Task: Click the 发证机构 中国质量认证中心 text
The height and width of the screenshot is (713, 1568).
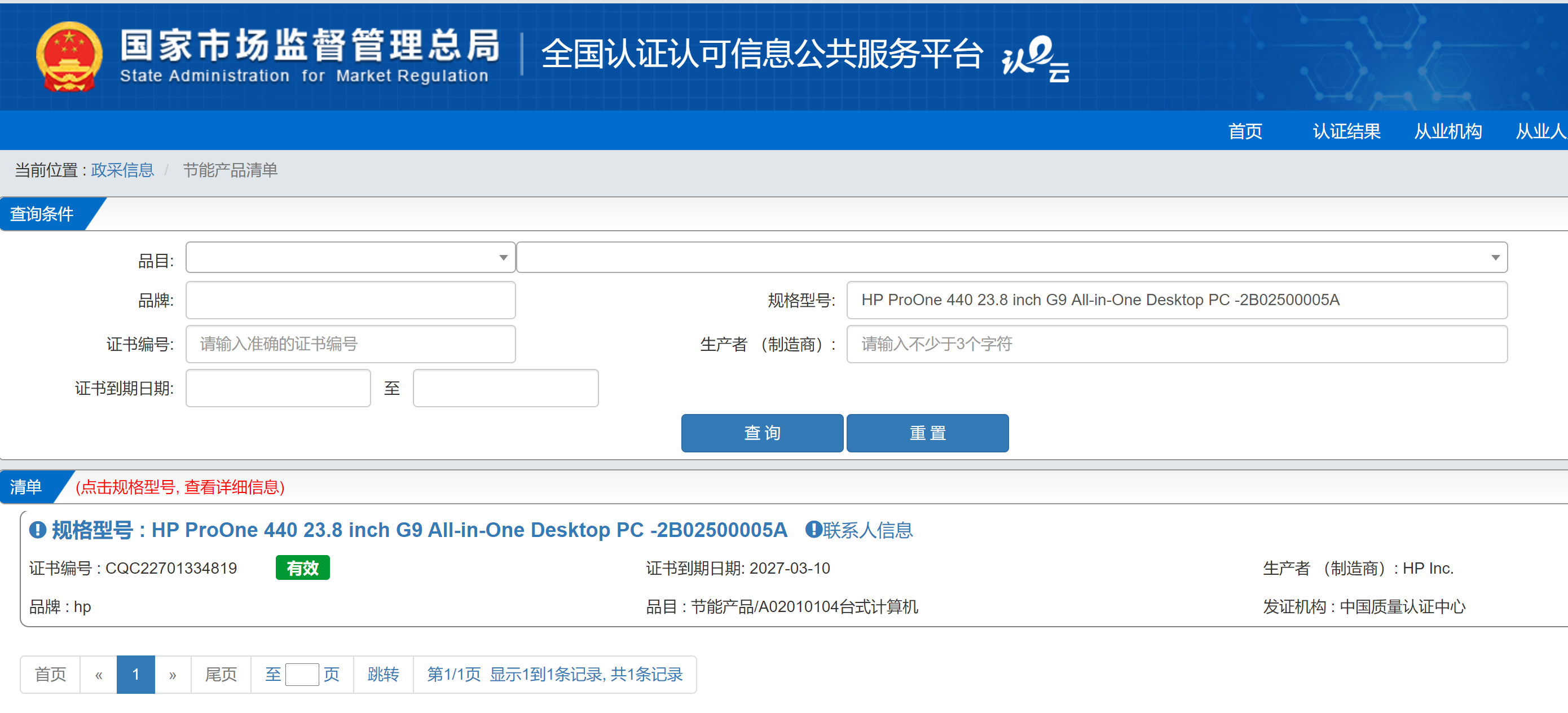Action: (1363, 606)
